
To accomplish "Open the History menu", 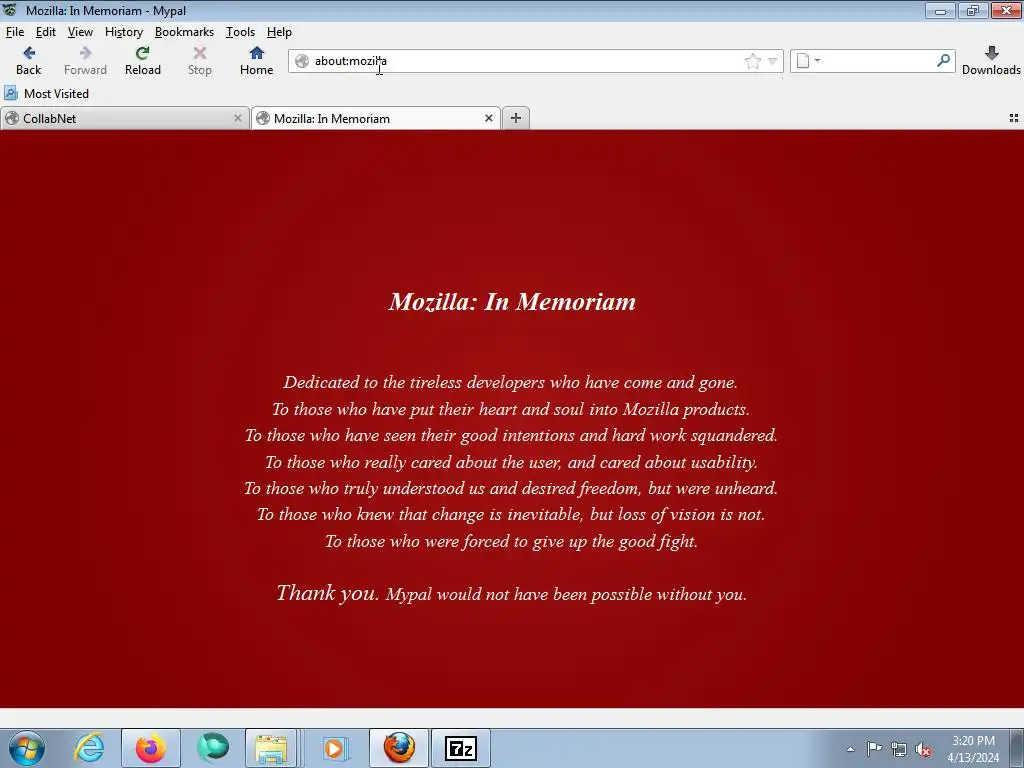I will [123, 32].
